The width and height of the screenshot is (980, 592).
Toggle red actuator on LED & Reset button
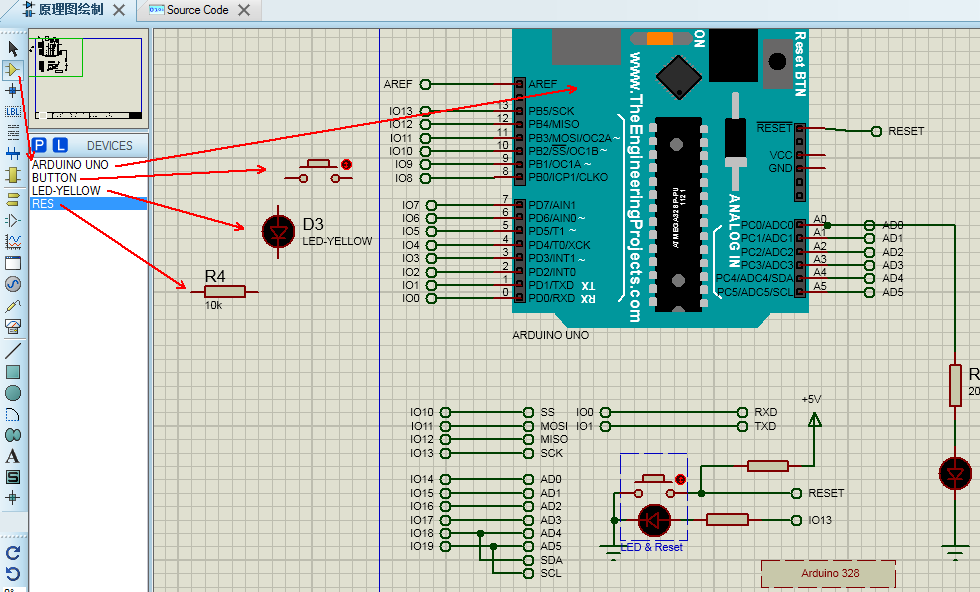(680, 479)
